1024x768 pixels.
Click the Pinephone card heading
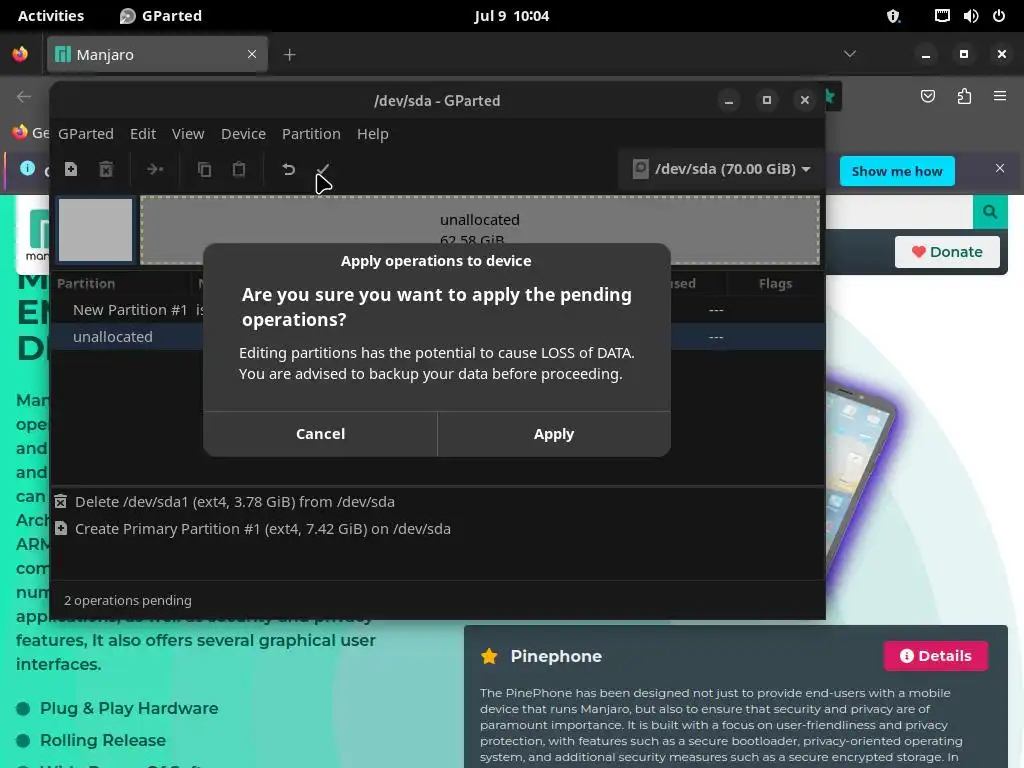click(x=556, y=656)
